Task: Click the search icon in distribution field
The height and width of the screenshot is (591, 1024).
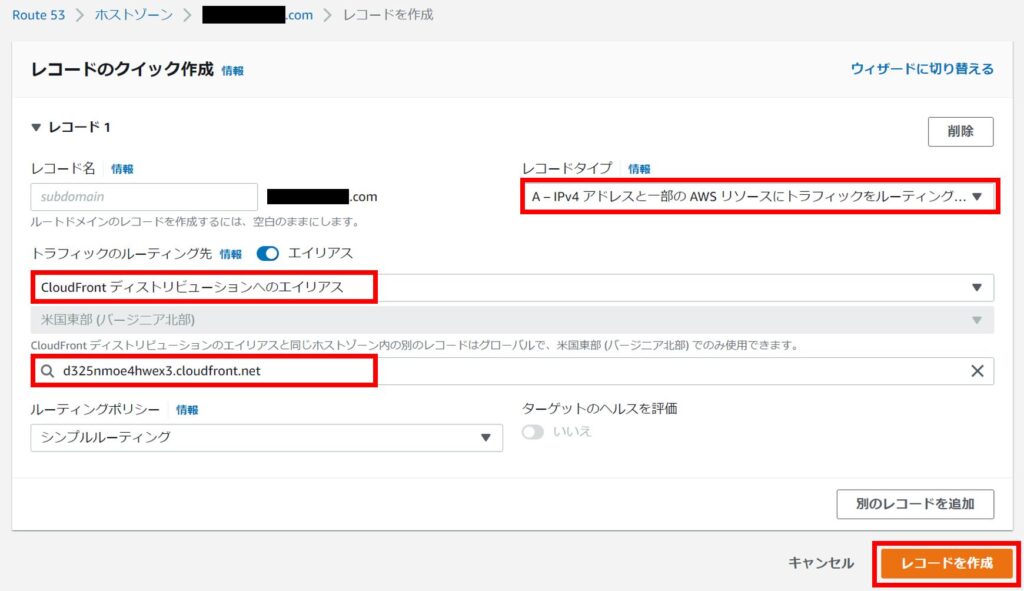Action: (46, 371)
